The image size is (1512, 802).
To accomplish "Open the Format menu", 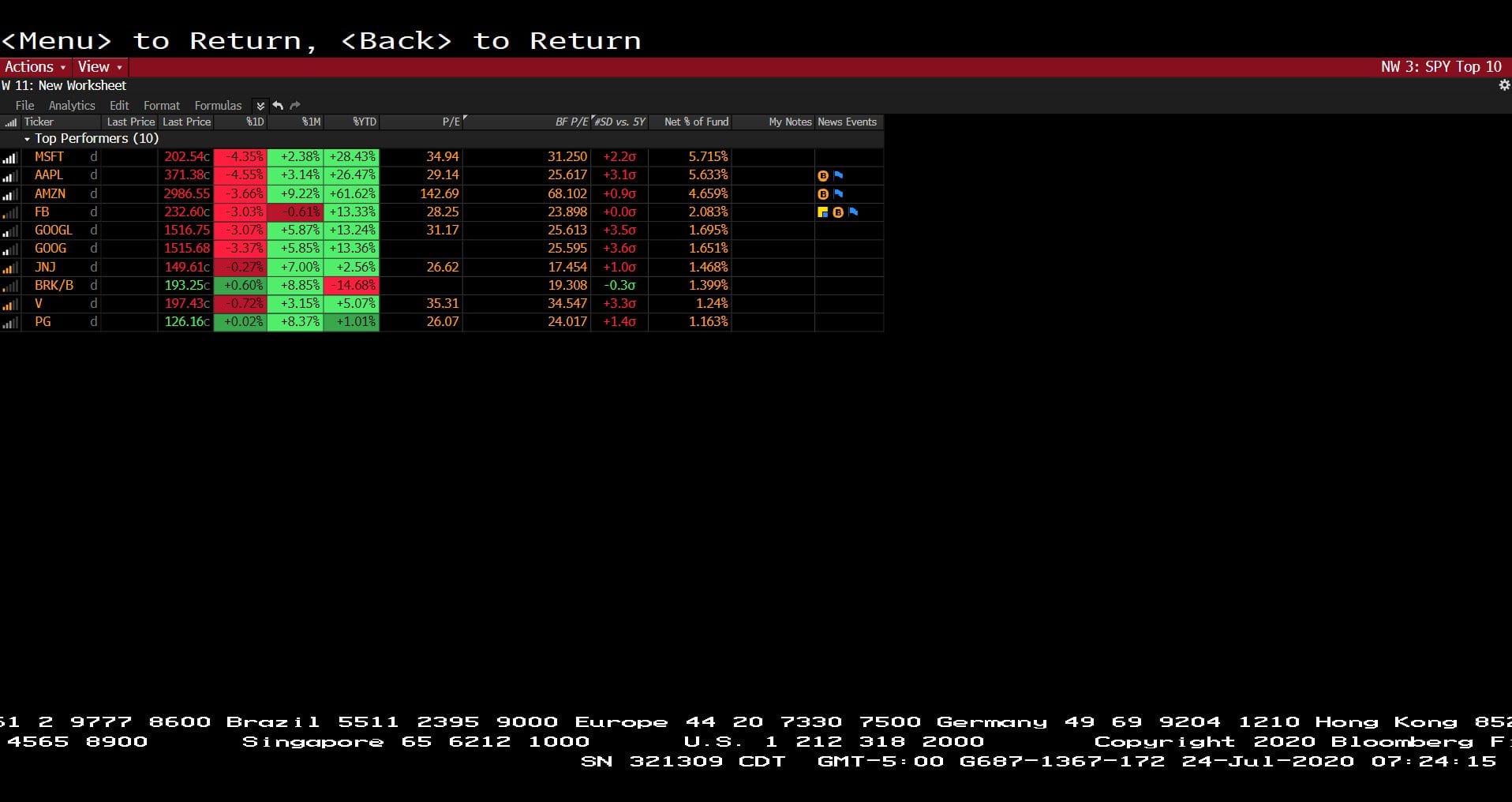I will click(162, 105).
